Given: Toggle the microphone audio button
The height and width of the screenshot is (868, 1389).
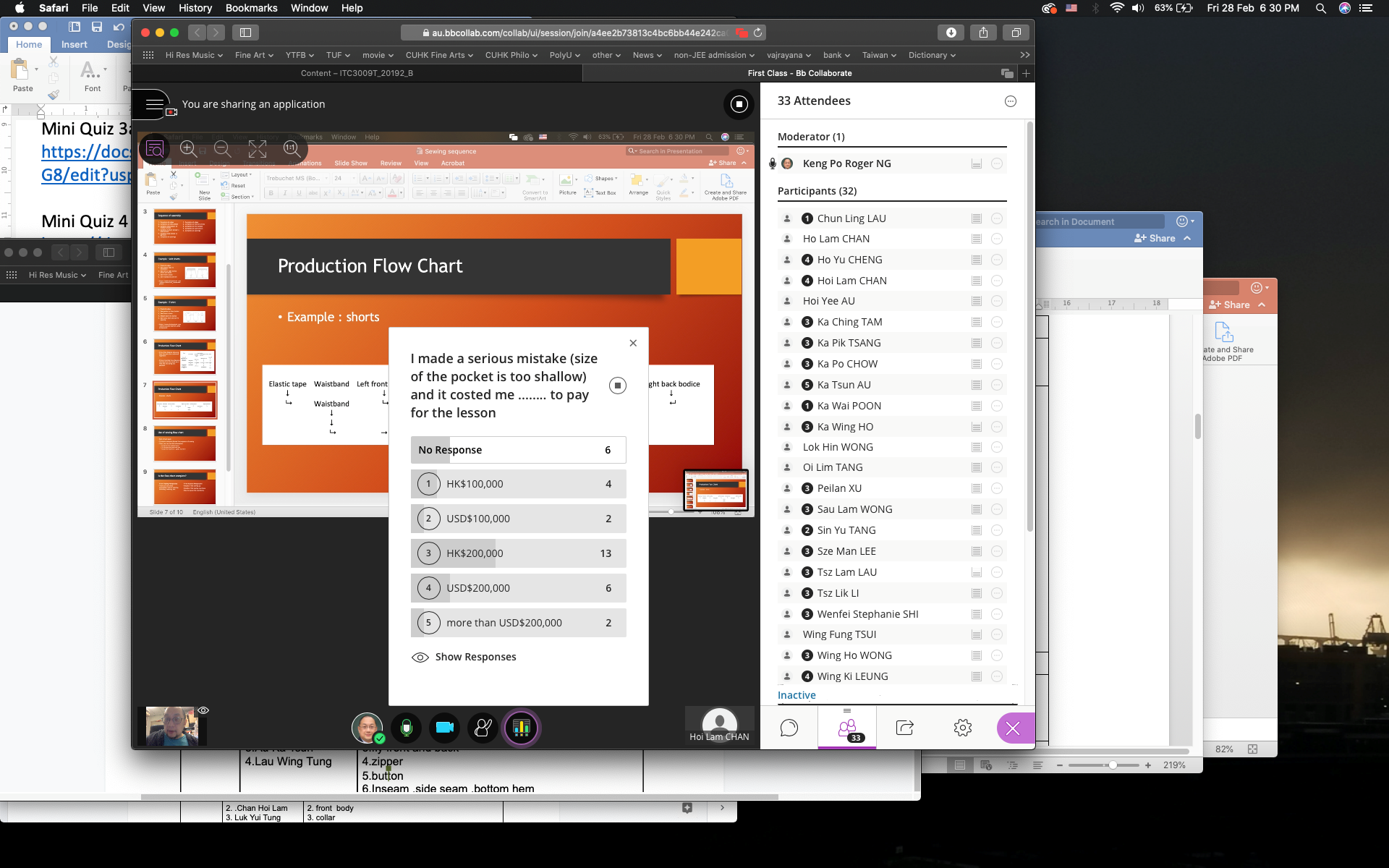Looking at the screenshot, I should 407,728.
